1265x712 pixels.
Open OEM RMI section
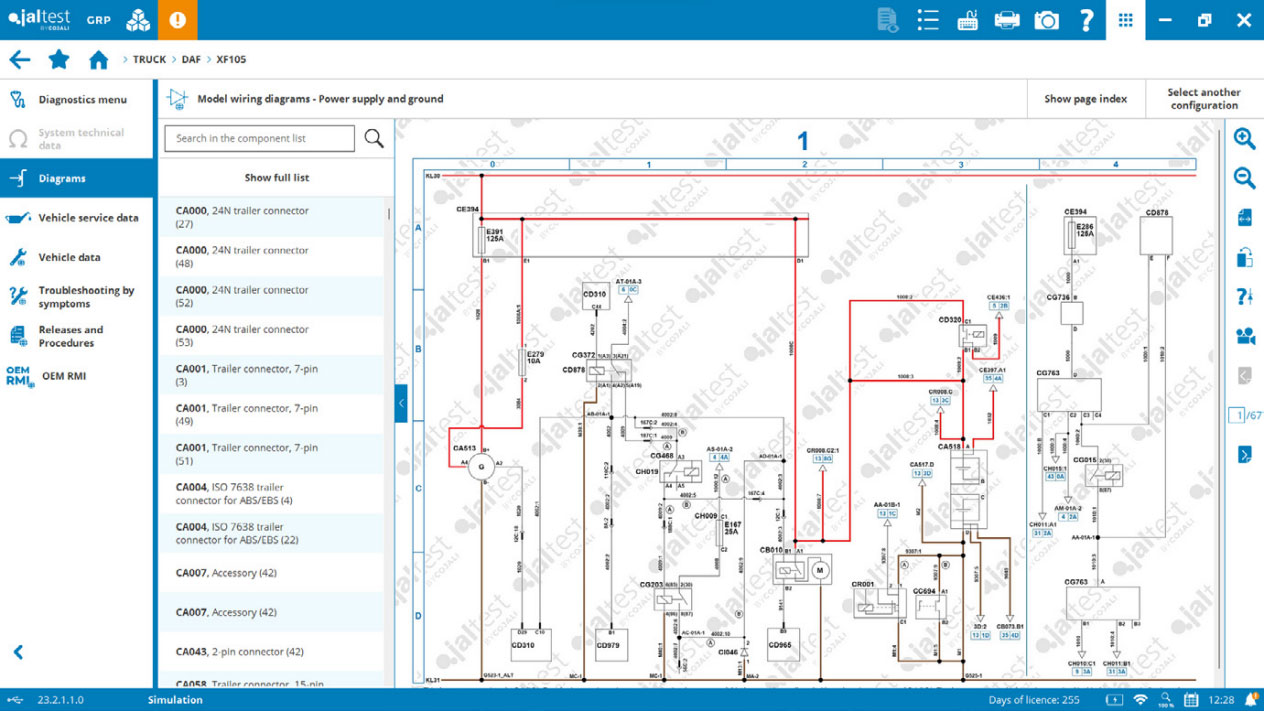click(77, 376)
